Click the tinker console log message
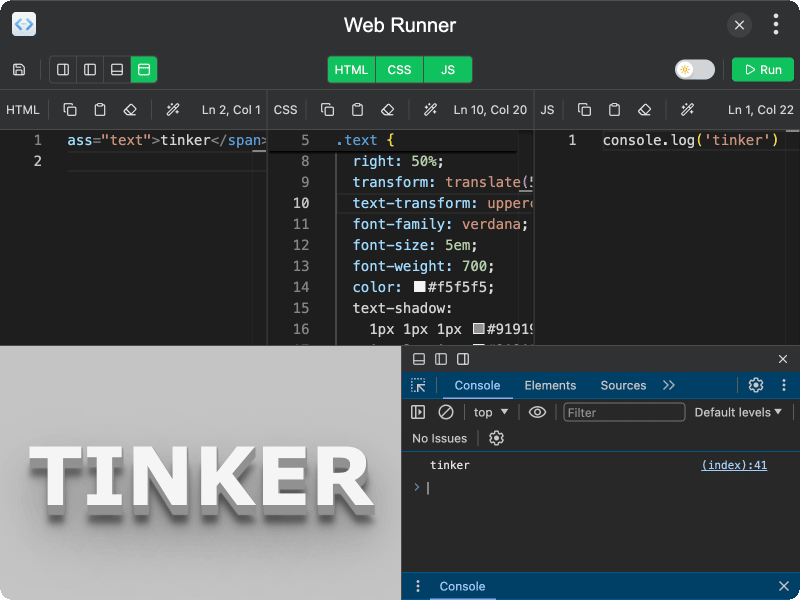This screenshot has width=800, height=600. click(x=449, y=465)
